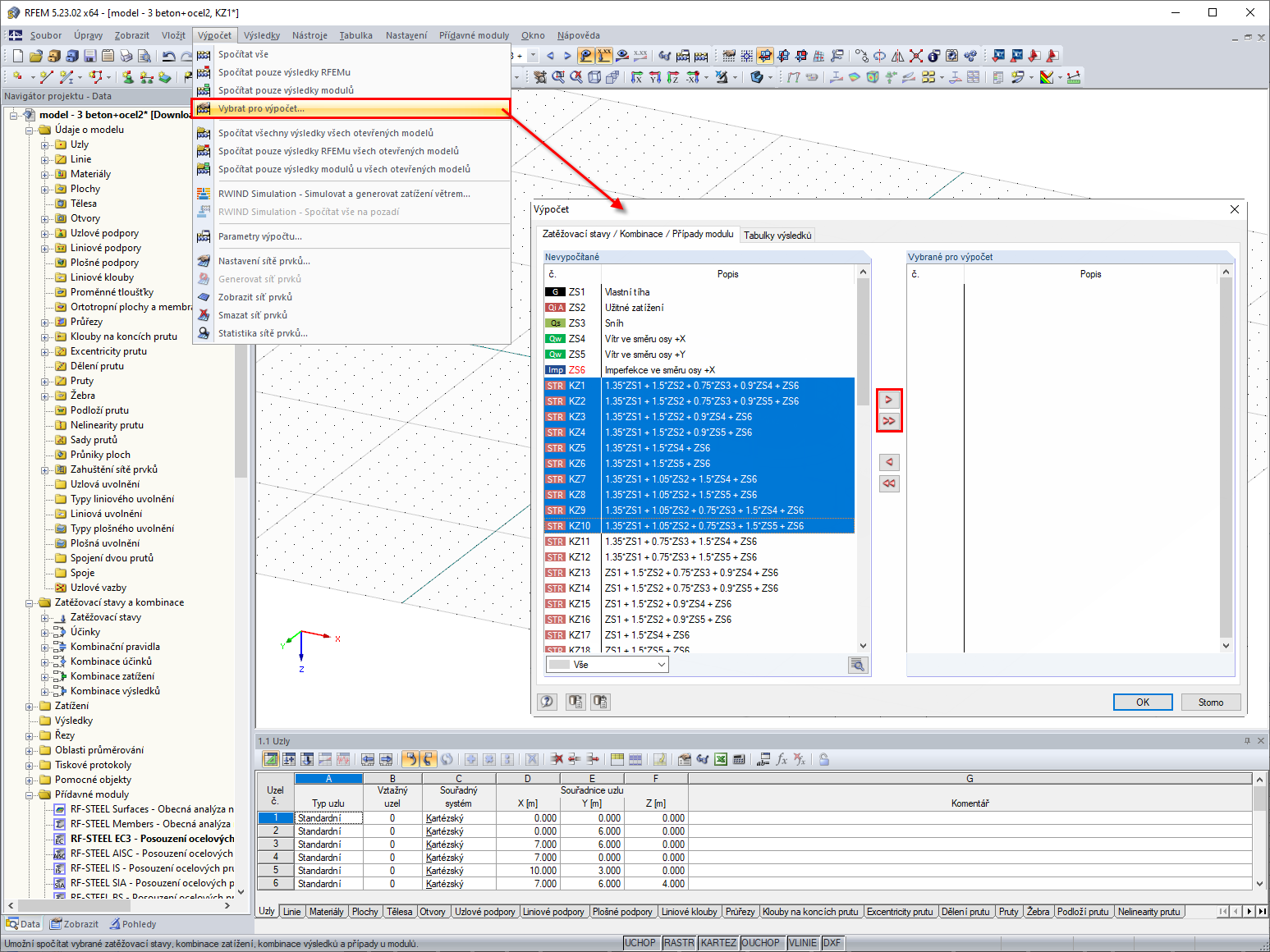
Task: Click the lock icon in table toolbar
Action: click(823, 759)
